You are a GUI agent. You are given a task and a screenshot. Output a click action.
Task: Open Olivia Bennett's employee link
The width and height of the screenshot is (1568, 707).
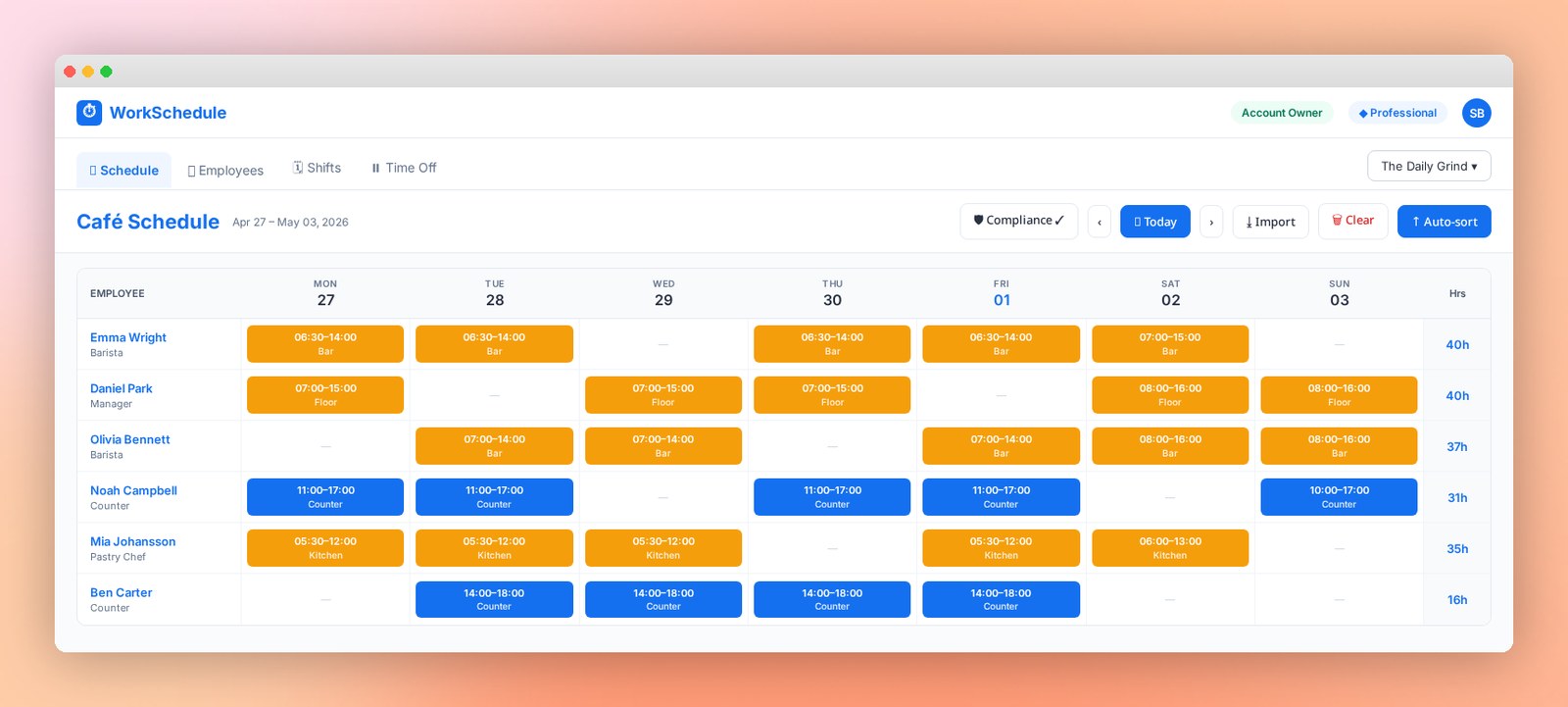(130, 439)
